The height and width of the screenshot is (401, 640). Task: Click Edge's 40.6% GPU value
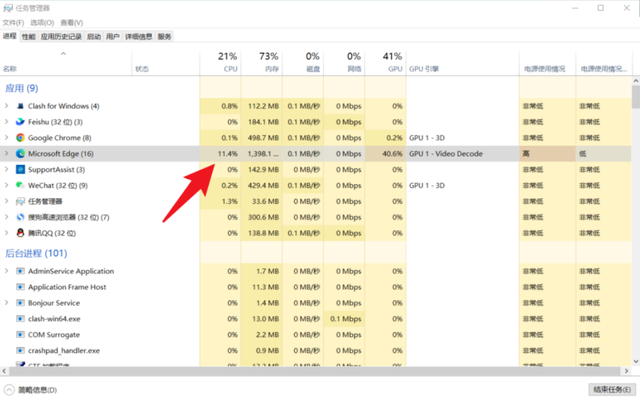(x=392, y=154)
